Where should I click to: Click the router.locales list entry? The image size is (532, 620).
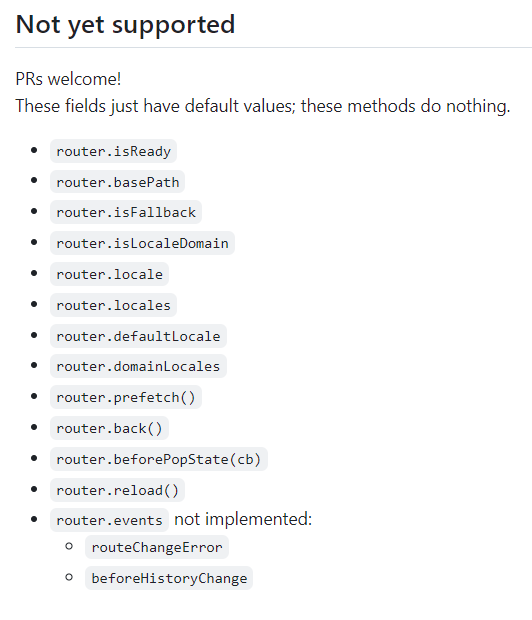[114, 305]
